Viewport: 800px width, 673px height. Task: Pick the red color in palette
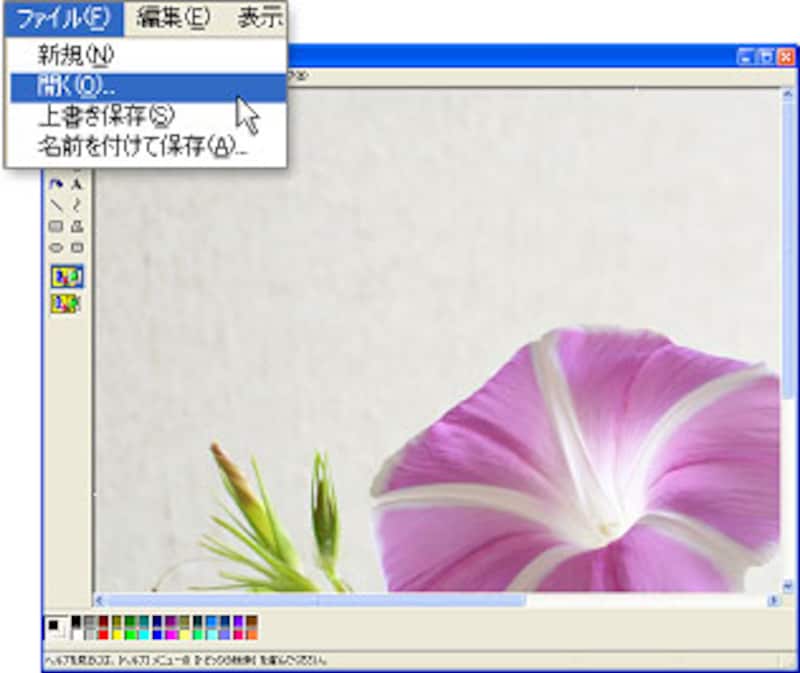click(x=103, y=633)
